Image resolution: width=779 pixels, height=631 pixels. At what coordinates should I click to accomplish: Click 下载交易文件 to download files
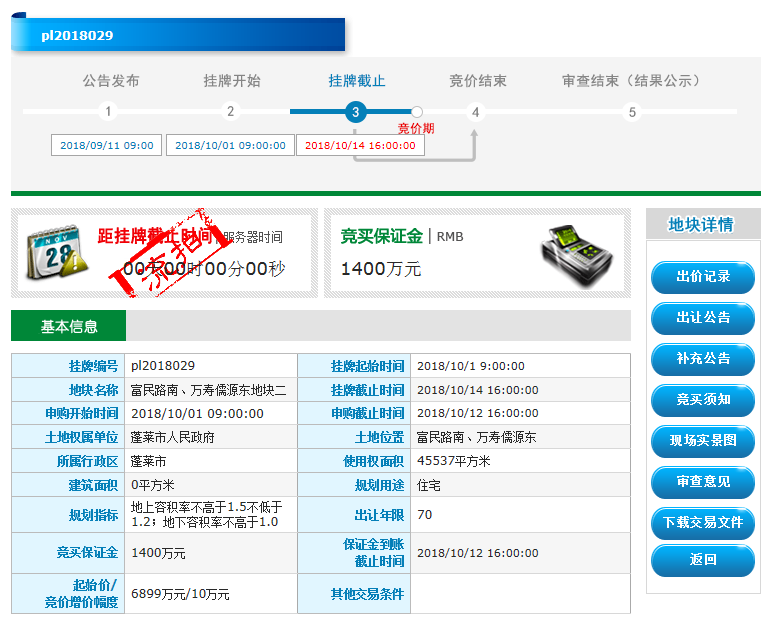tap(703, 523)
